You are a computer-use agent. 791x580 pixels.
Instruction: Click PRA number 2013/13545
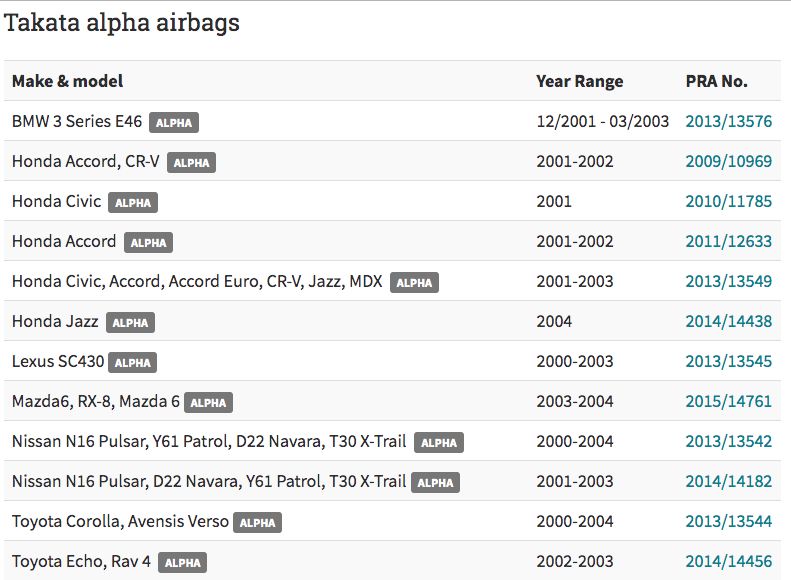coord(728,362)
